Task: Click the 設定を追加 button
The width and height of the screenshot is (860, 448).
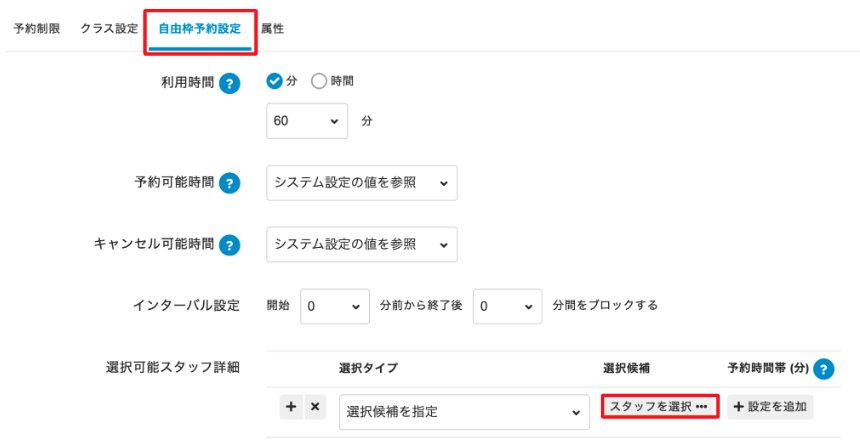Action: coord(770,406)
